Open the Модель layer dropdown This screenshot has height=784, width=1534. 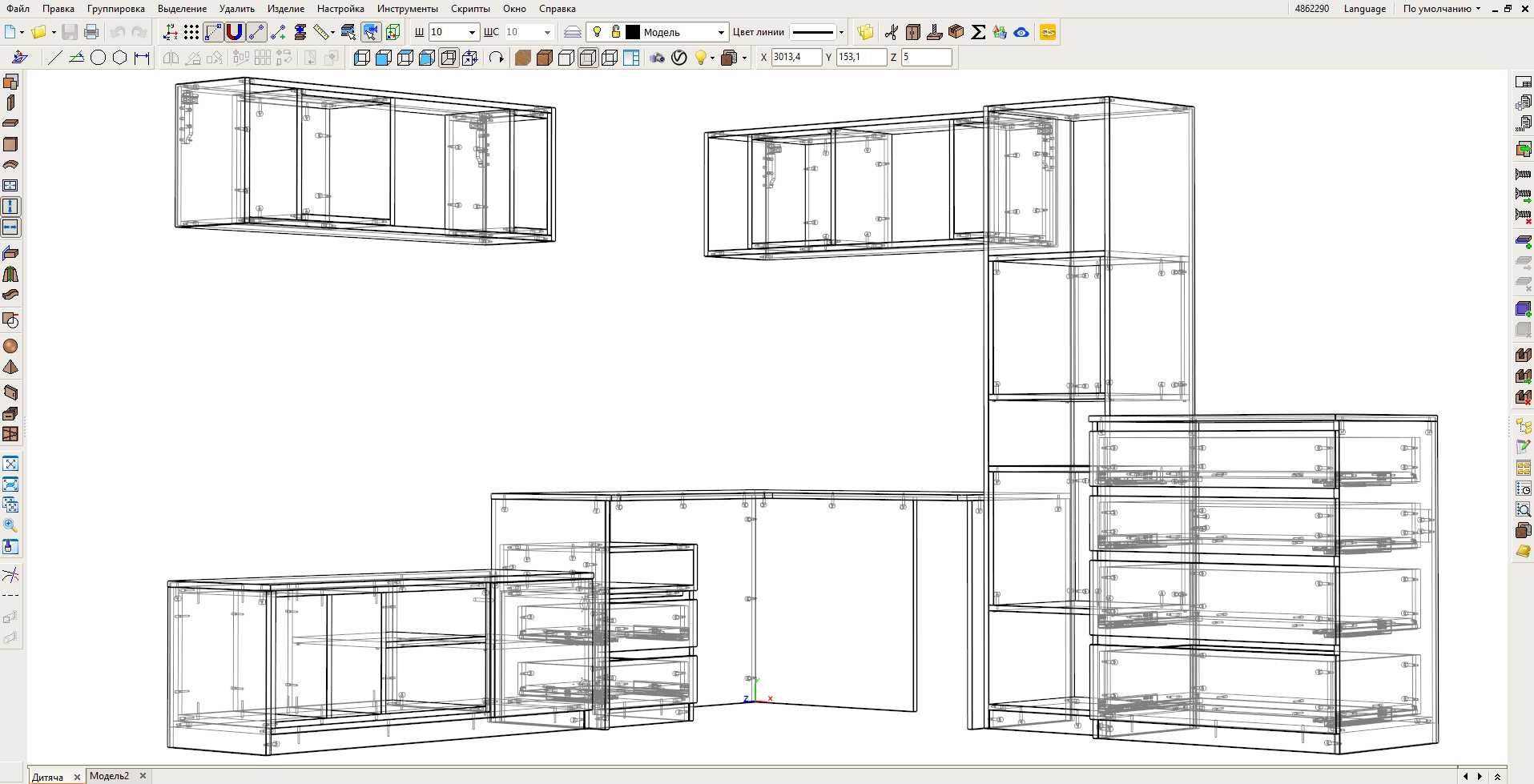721,32
